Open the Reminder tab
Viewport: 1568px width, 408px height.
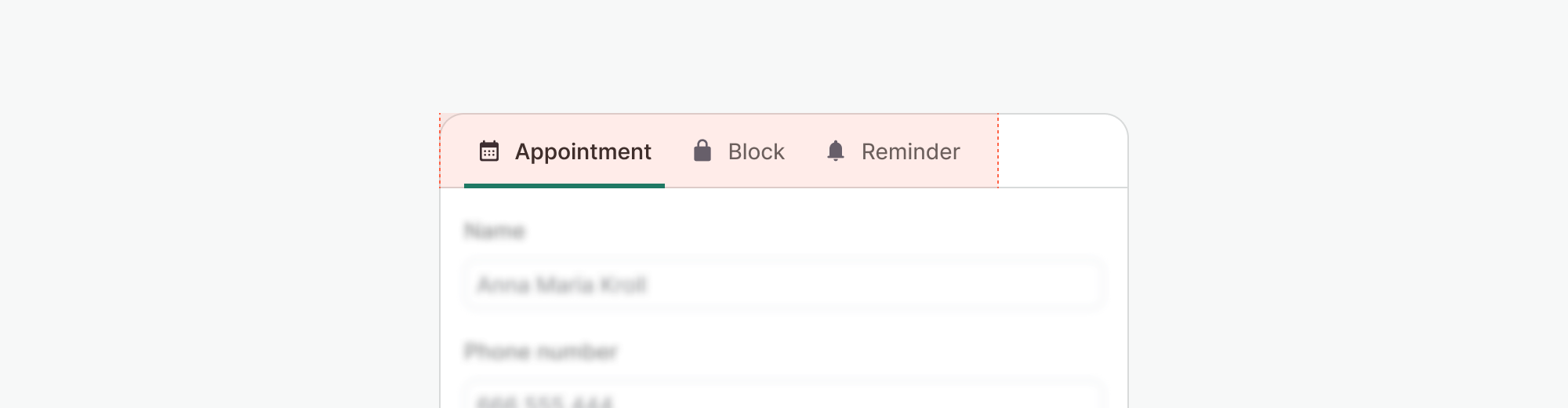pos(910,151)
